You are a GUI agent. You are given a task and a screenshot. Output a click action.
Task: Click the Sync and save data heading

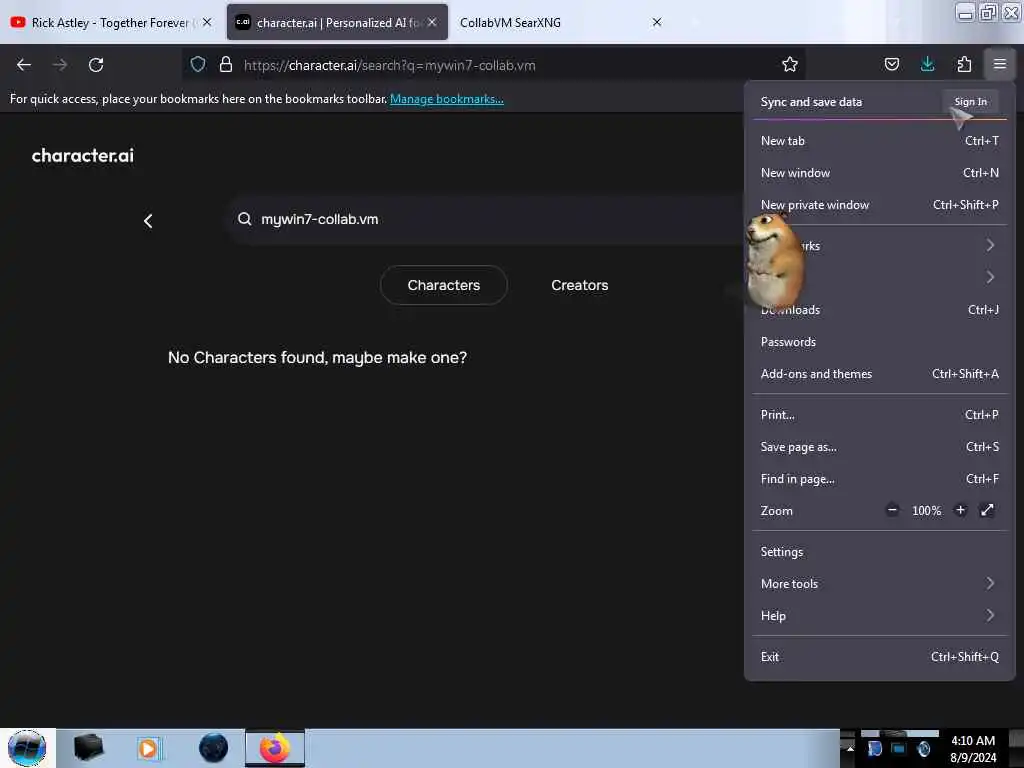811,102
